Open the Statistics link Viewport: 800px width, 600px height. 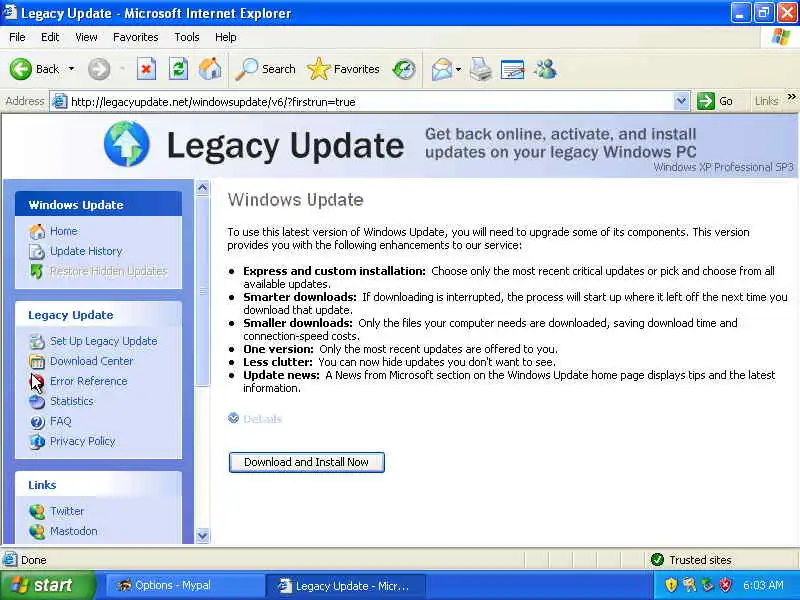point(72,401)
